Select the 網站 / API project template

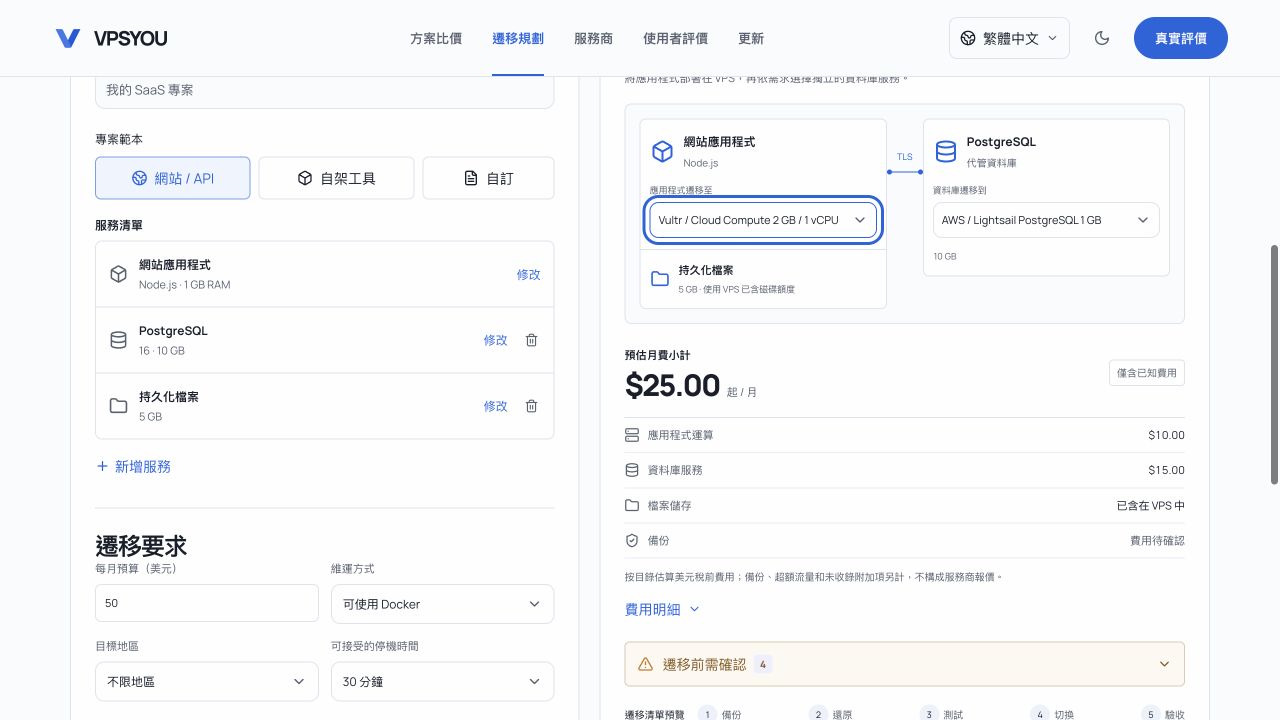coord(173,178)
